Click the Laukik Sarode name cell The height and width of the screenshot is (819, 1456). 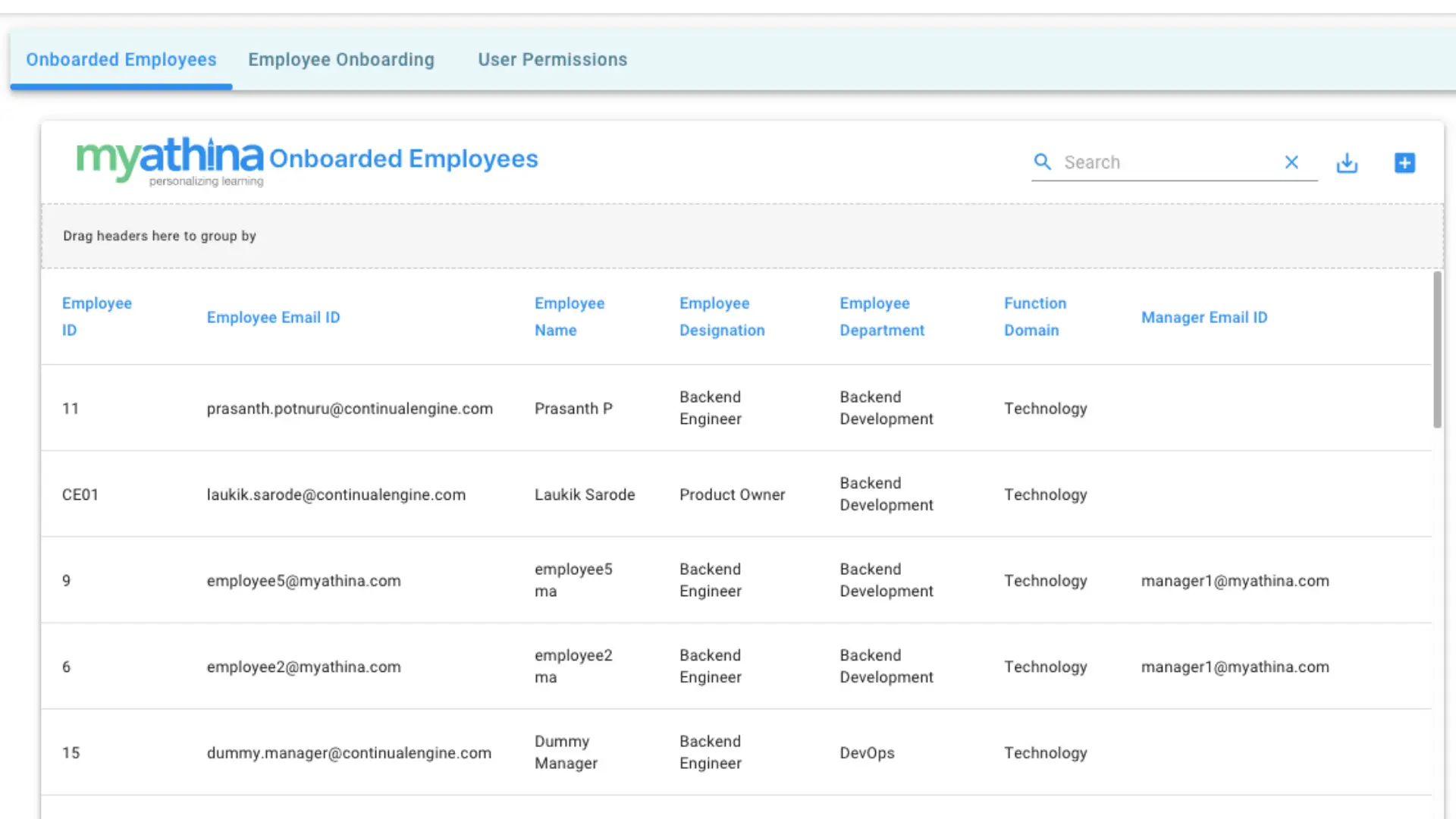[585, 495]
